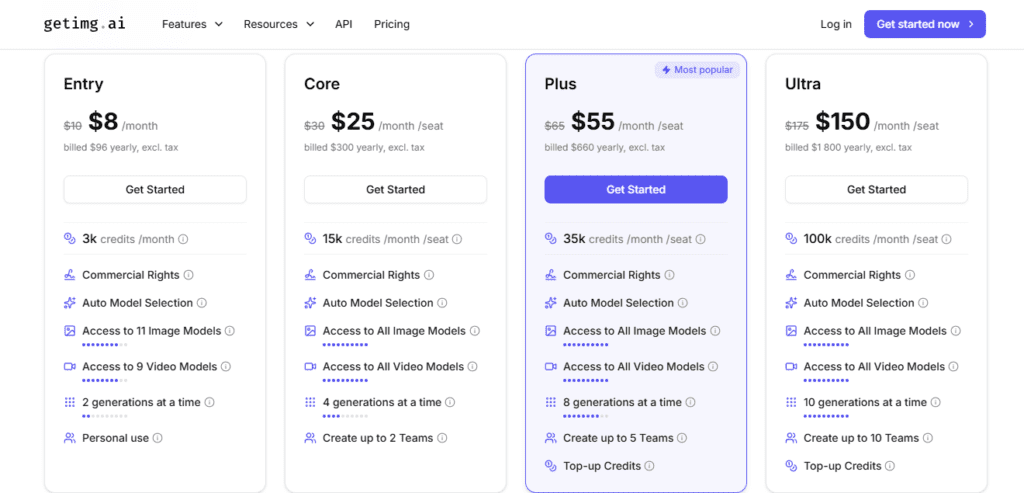
Task: Click info icon next to Core Create up to 2 Teams
Action: 442,438
